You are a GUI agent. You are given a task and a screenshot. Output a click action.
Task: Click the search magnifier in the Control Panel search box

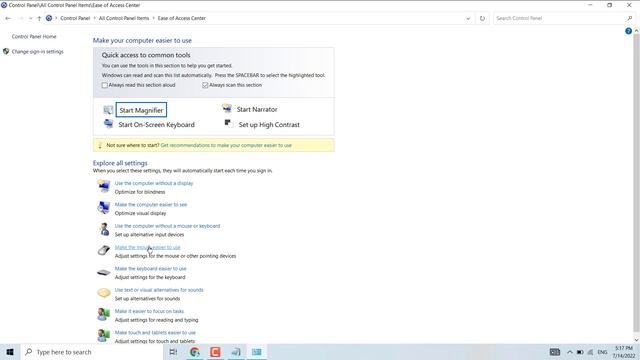[x=629, y=18]
